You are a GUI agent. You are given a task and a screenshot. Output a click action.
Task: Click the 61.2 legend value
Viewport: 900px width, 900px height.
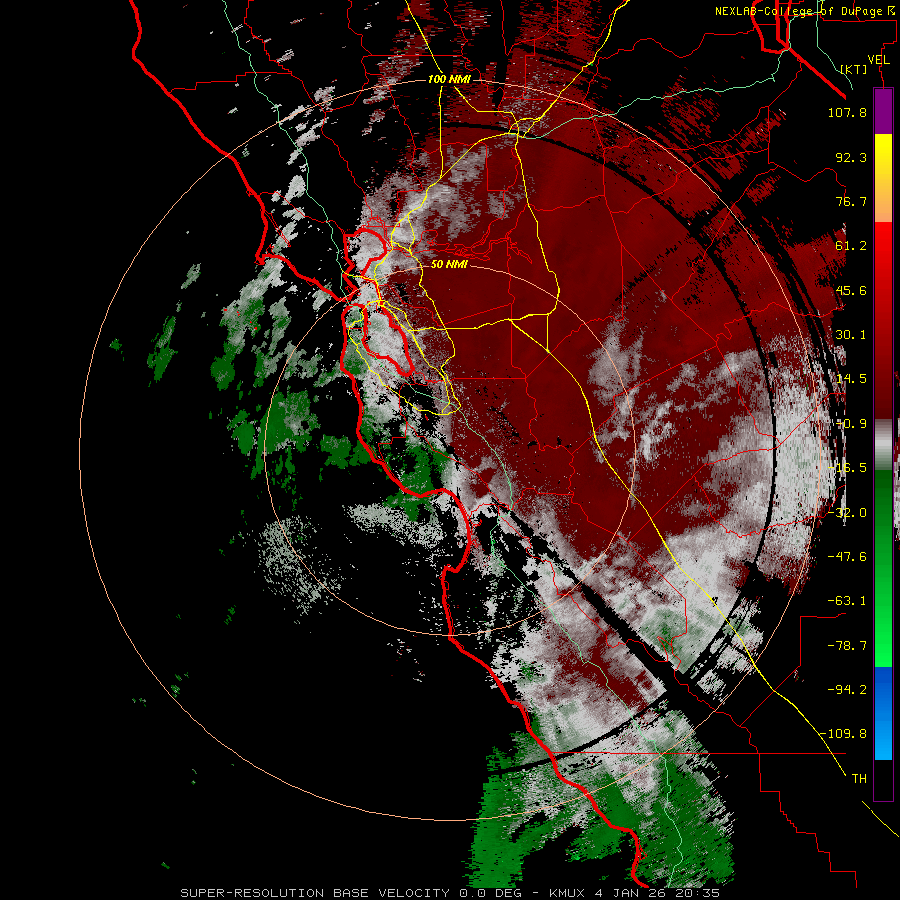pyautogui.click(x=851, y=246)
